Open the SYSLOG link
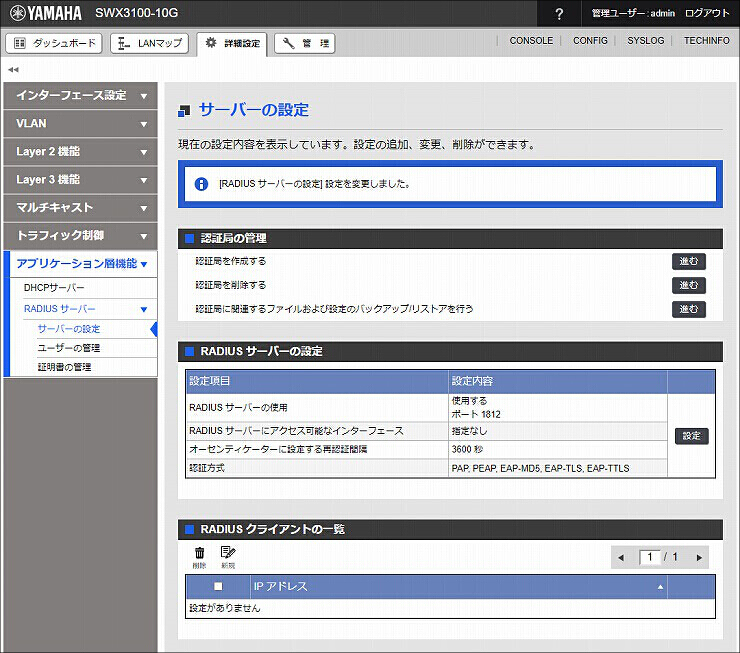 [646, 41]
